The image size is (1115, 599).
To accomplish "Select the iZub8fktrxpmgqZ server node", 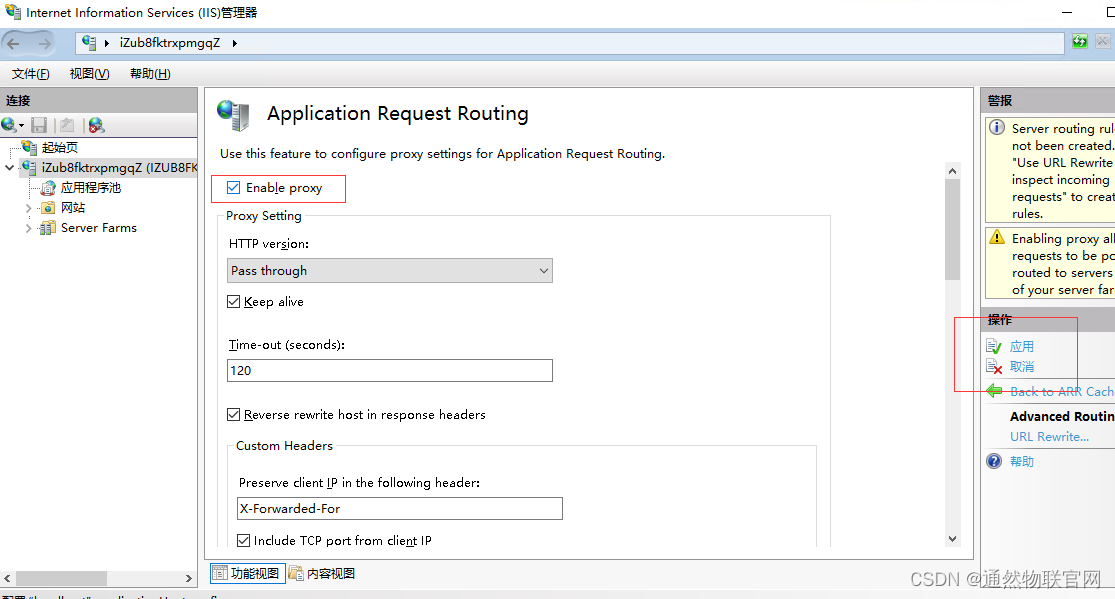I will point(119,168).
